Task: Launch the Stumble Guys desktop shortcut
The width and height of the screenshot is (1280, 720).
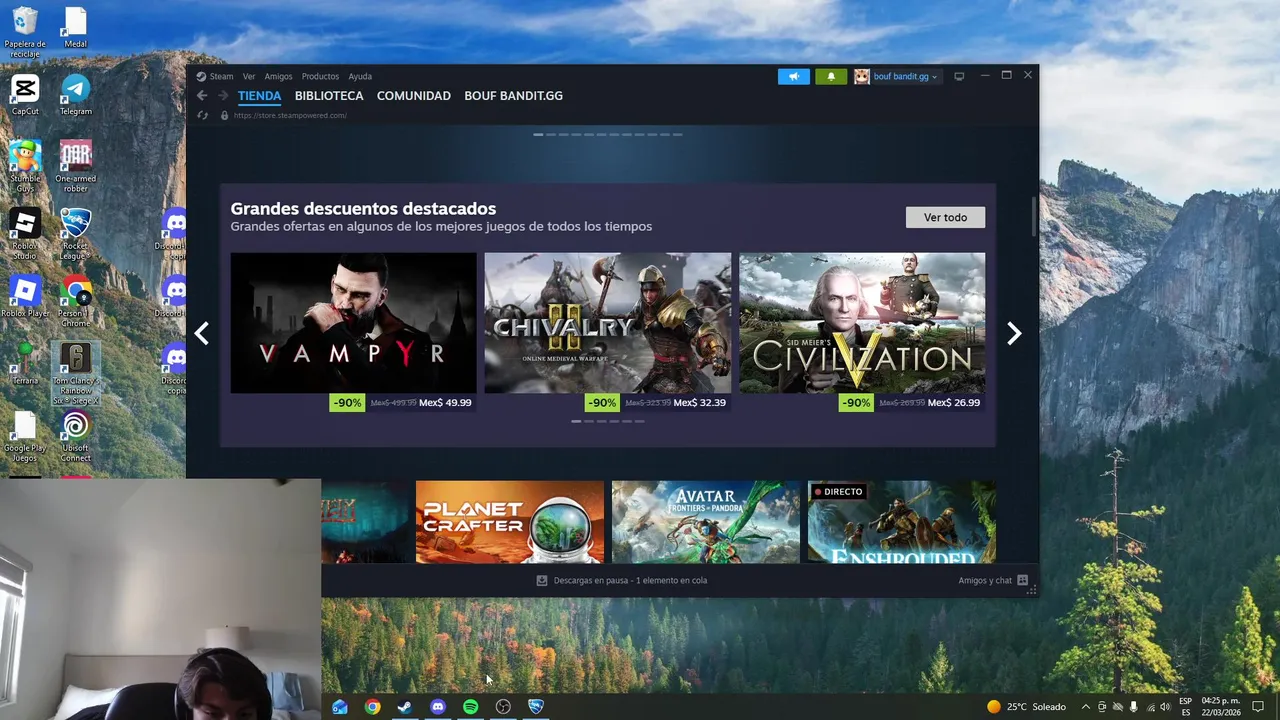Action: pyautogui.click(x=25, y=166)
